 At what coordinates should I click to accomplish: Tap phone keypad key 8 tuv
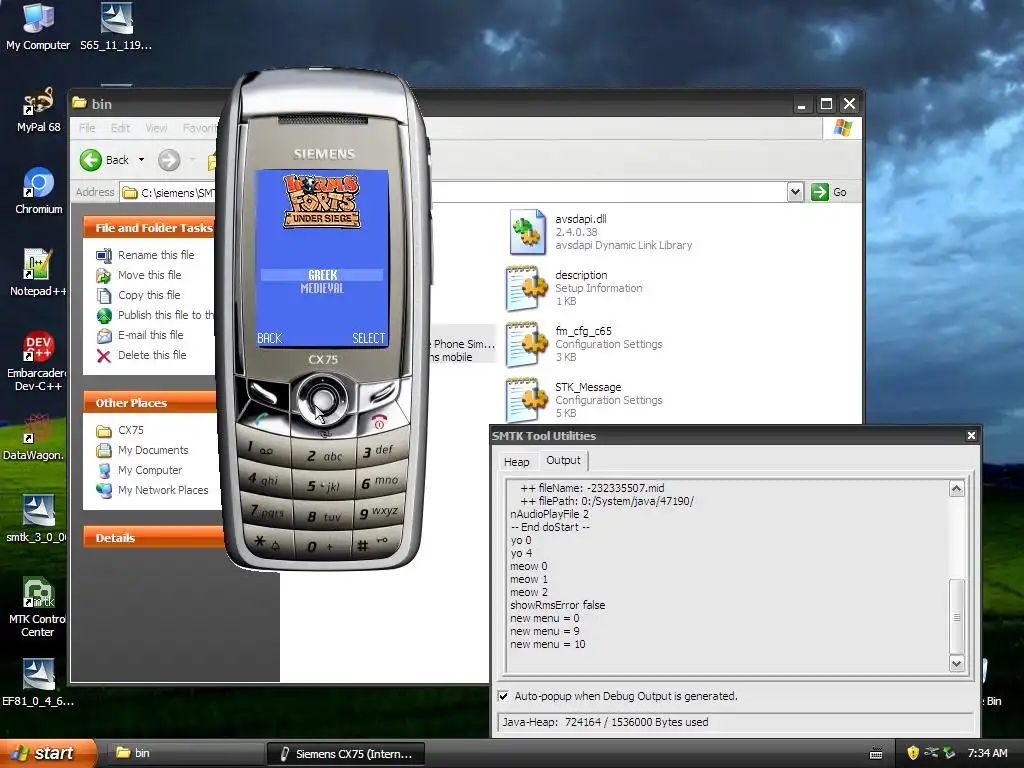click(324, 517)
